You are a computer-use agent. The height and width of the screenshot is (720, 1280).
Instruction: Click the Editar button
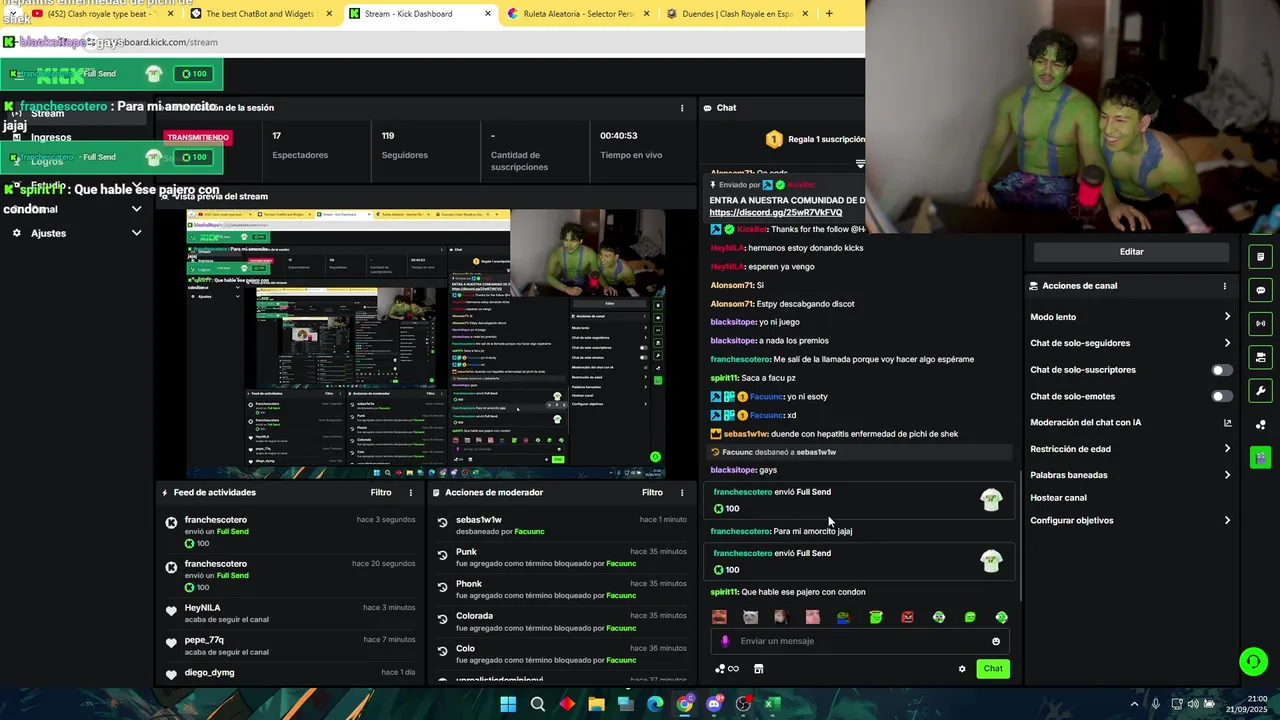coord(1131,252)
